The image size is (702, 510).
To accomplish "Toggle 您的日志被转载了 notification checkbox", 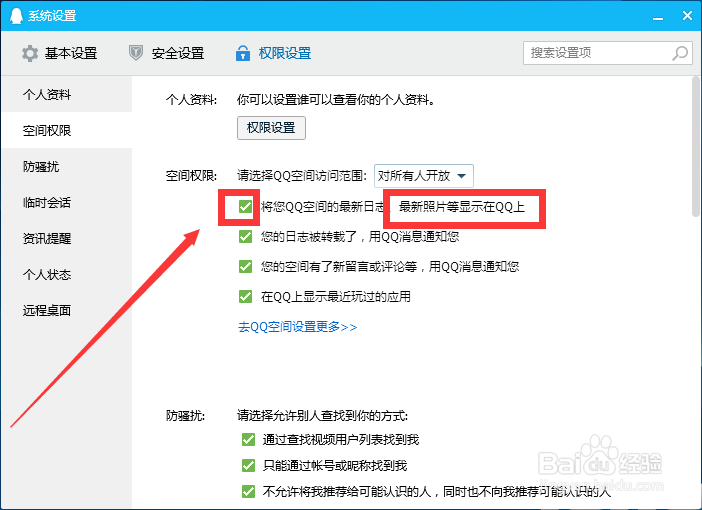I will [x=245, y=236].
